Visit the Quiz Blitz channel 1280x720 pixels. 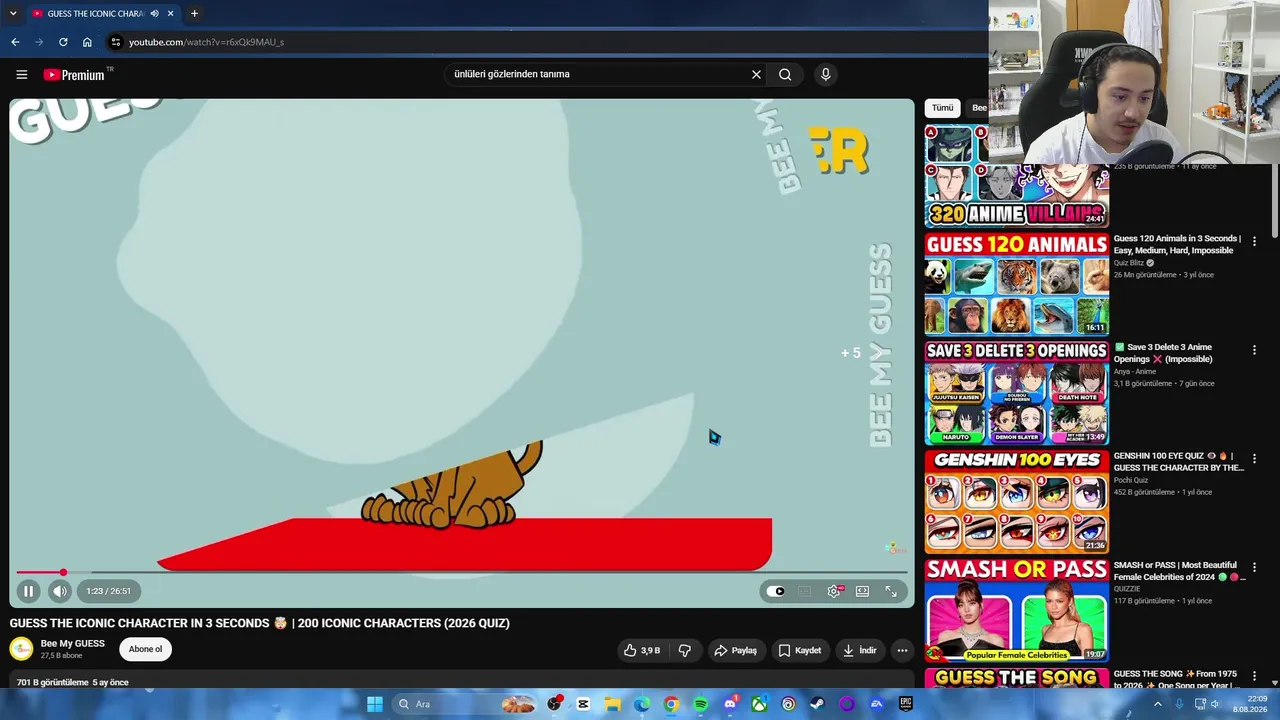click(x=1129, y=263)
